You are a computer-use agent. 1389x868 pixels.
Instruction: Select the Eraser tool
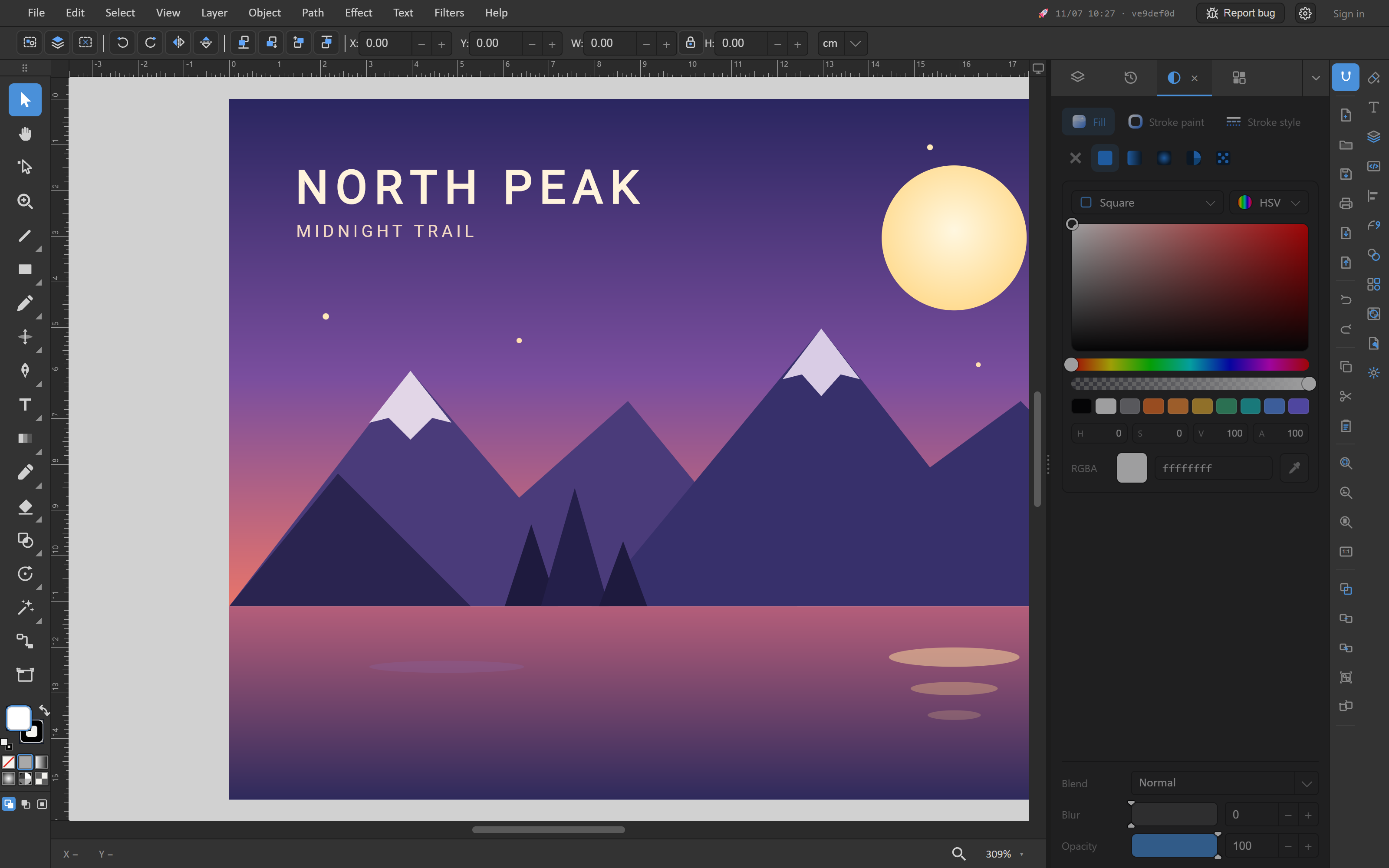[x=25, y=506]
